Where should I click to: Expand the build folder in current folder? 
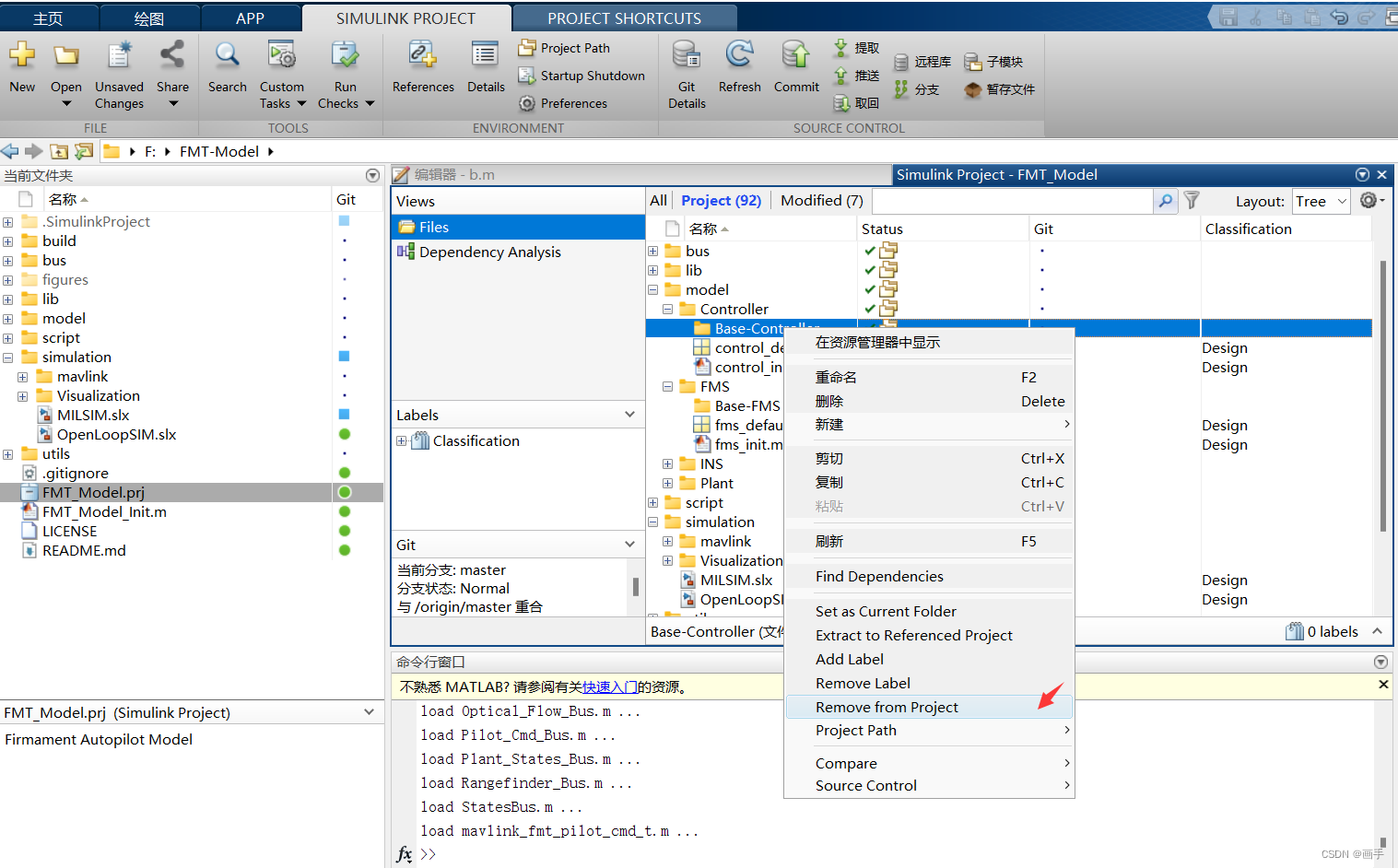point(7,241)
